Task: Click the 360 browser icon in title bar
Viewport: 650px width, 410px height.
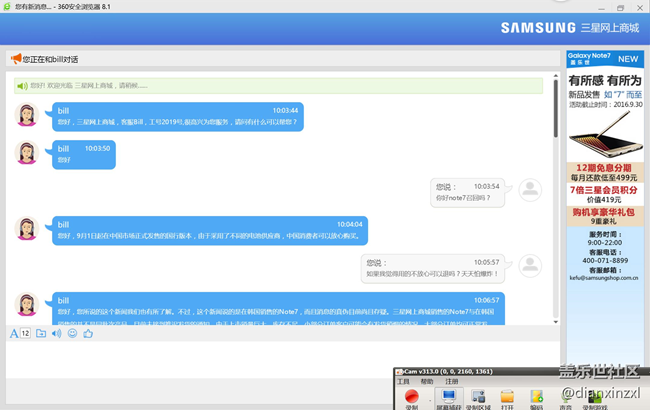Action: tap(7, 7)
